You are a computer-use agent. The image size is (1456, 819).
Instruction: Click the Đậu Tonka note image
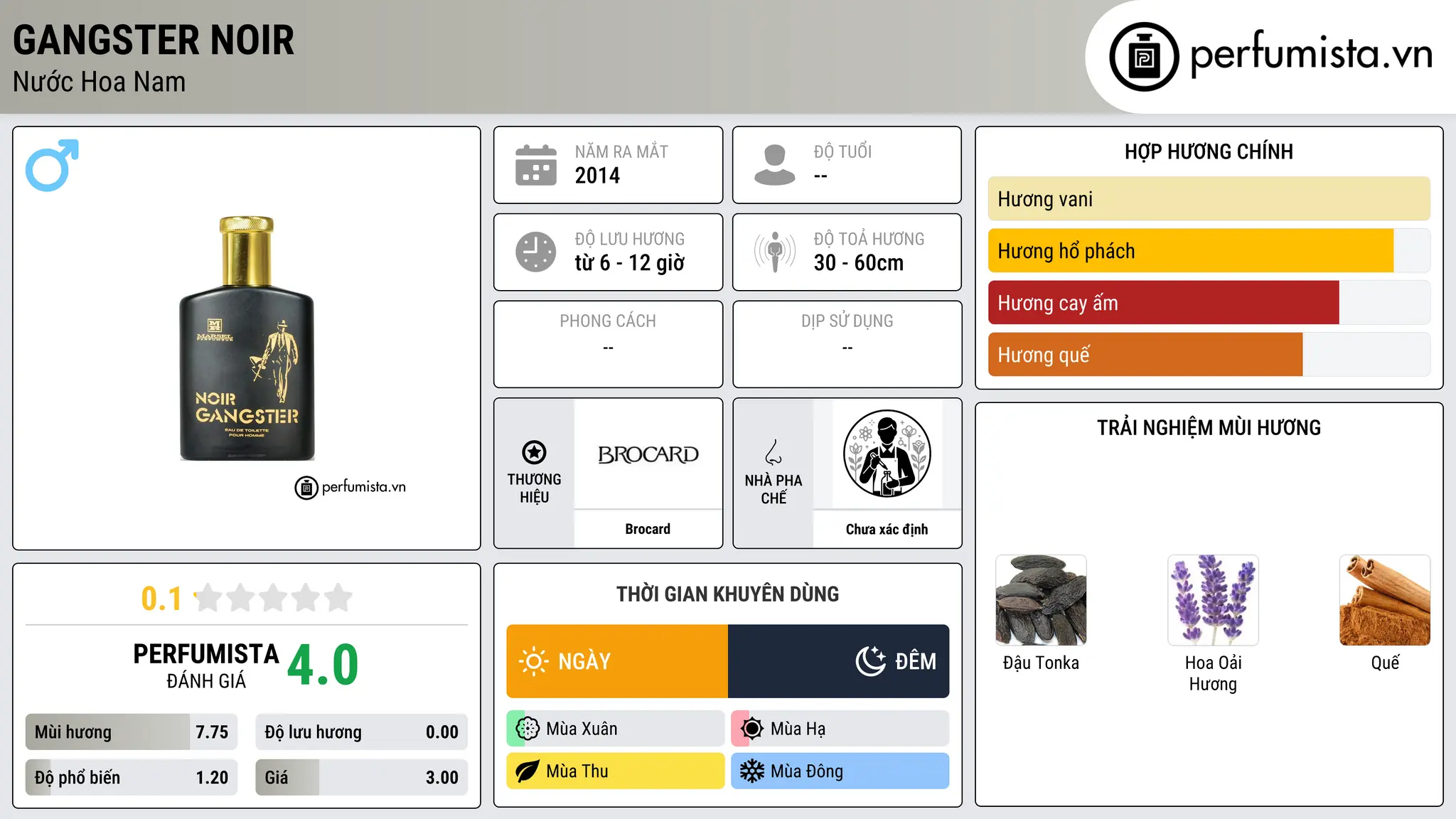click(1041, 600)
